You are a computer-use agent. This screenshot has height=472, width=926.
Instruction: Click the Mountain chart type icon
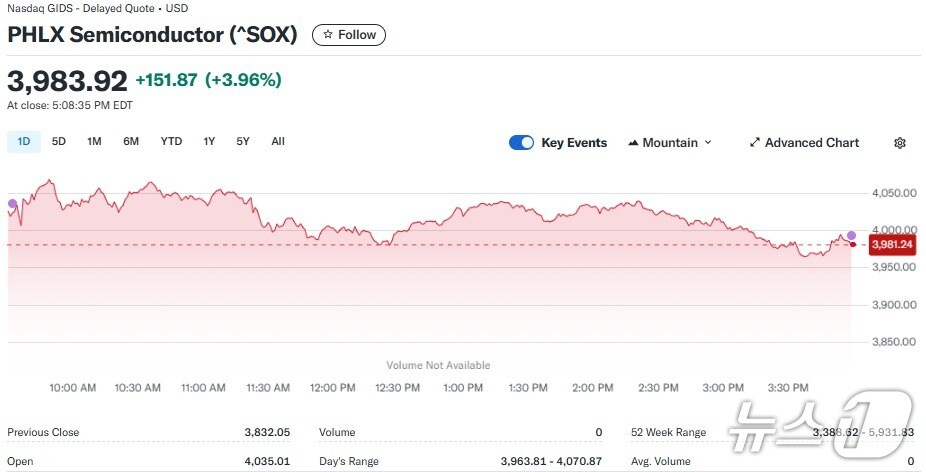(x=633, y=143)
